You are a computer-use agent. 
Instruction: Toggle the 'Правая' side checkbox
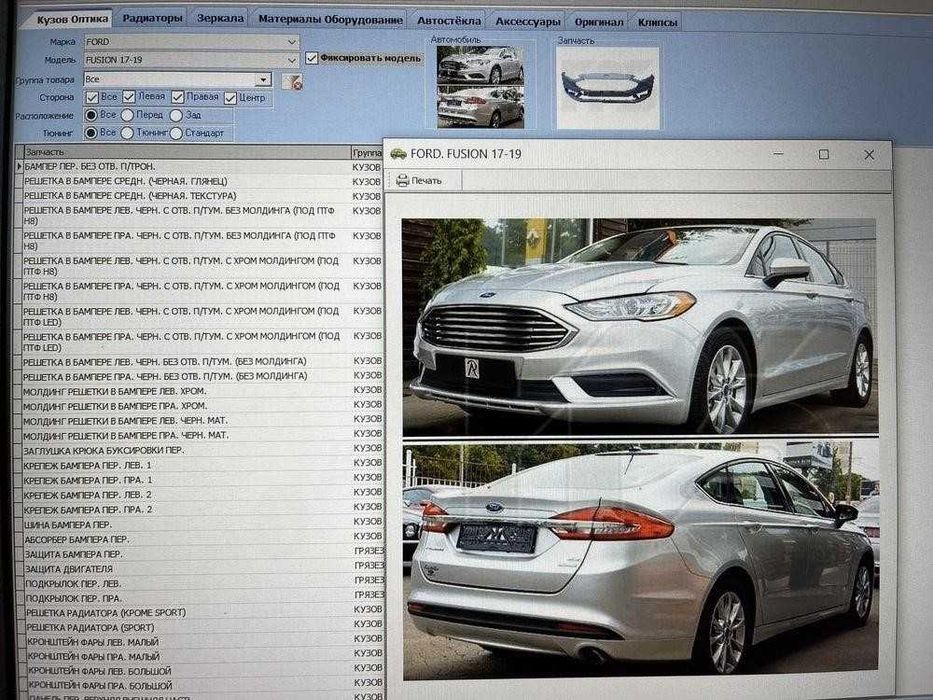coord(177,97)
